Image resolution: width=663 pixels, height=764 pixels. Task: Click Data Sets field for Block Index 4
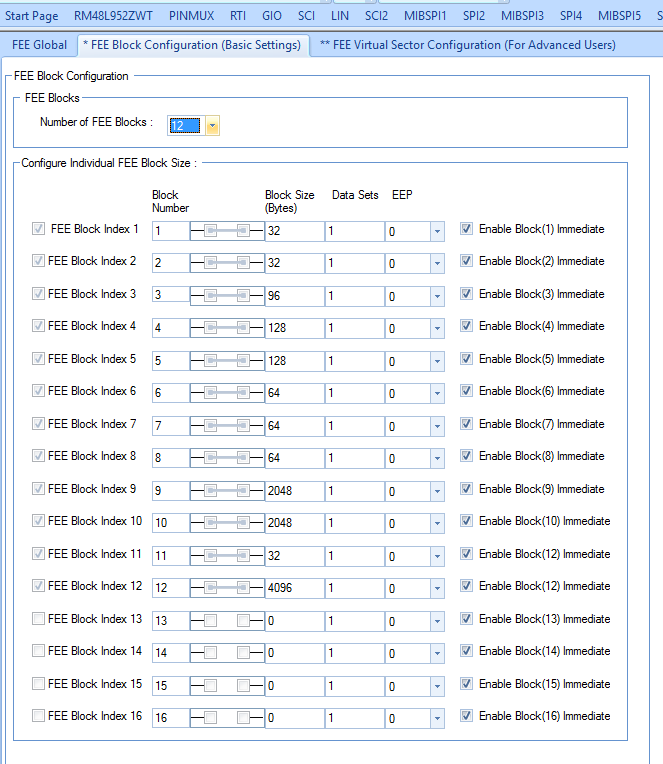pyautogui.click(x=355, y=328)
